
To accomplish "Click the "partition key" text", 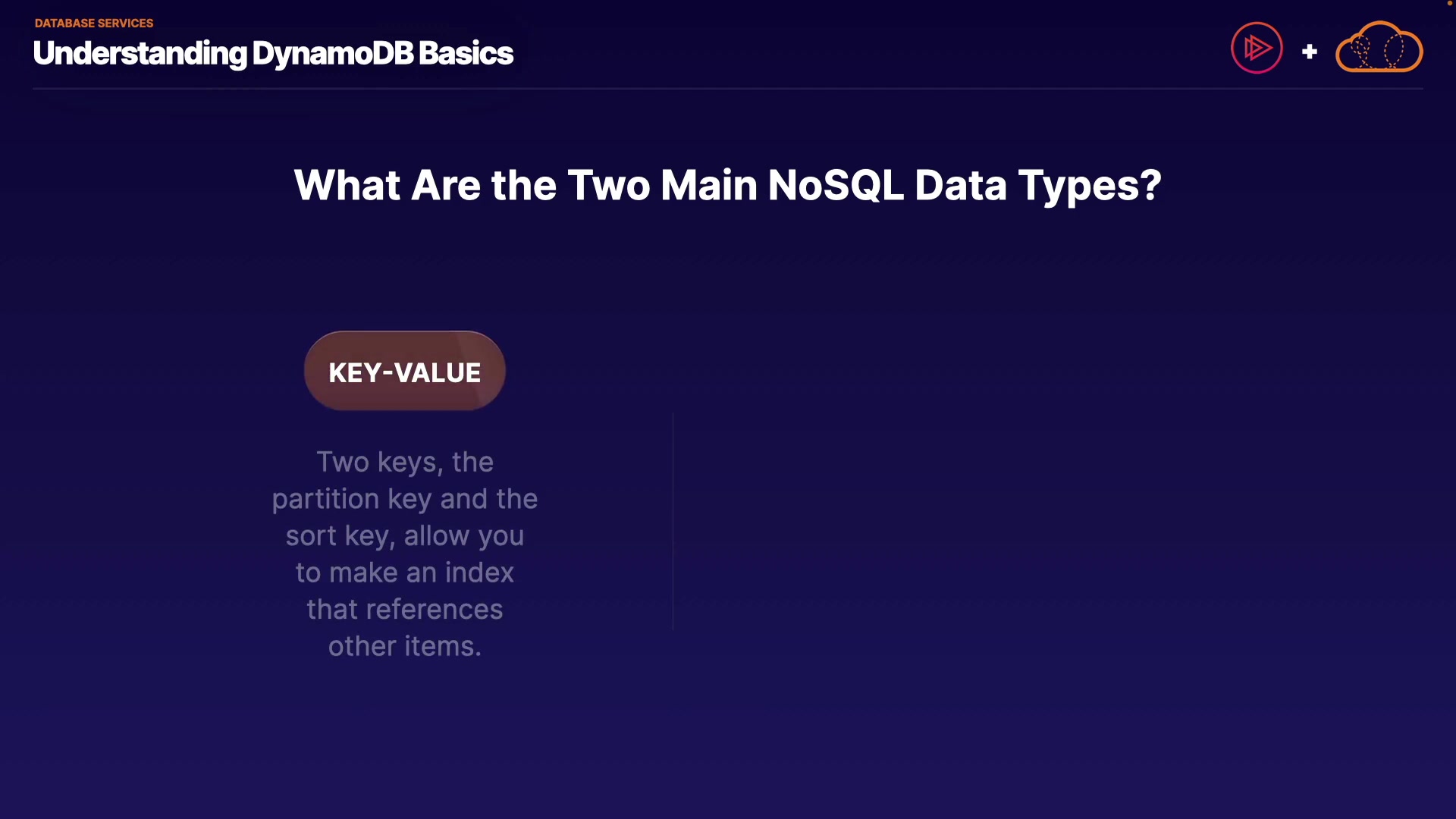I will 352,499.
